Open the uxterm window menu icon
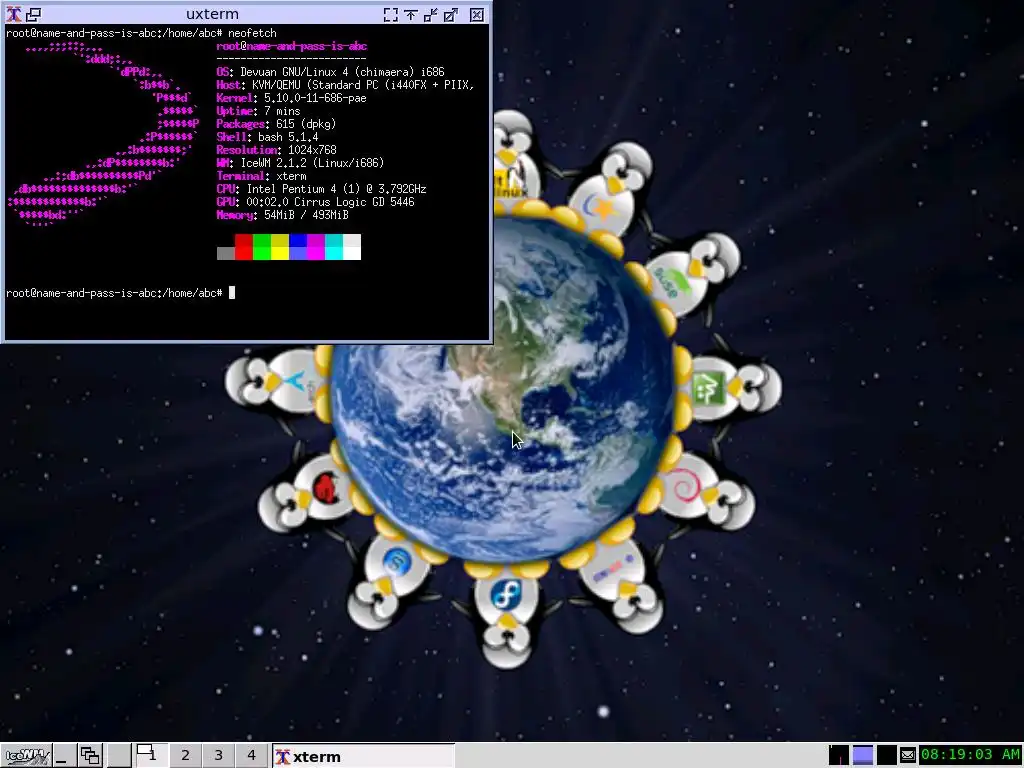The height and width of the screenshot is (768, 1024). click(x=14, y=14)
